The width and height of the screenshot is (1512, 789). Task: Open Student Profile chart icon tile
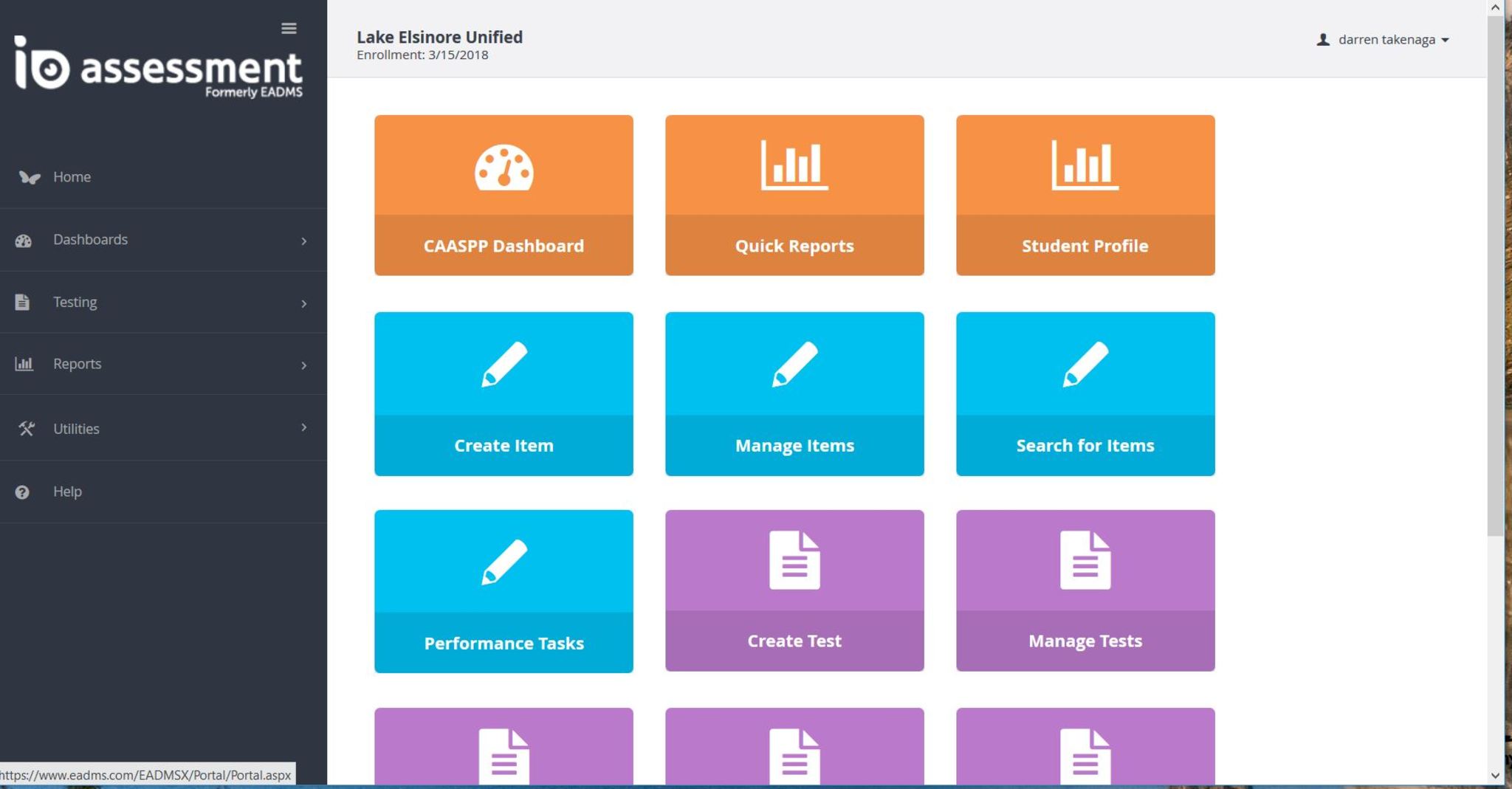[1085, 165]
